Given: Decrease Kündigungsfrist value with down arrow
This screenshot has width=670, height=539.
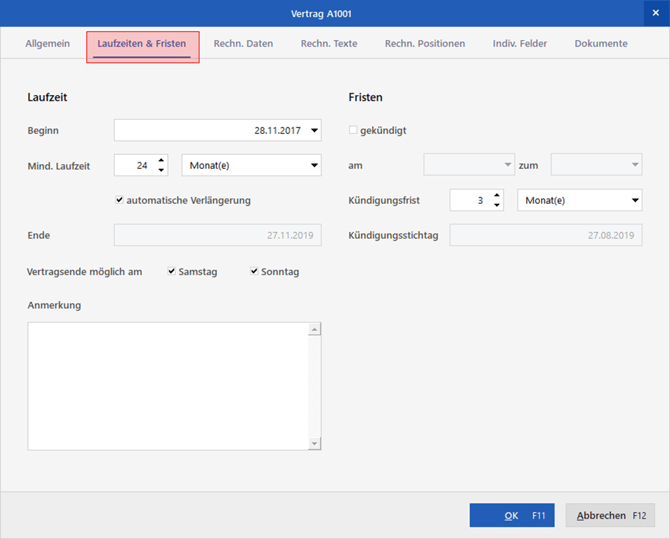Looking at the screenshot, I should click(x=497, y=206).
